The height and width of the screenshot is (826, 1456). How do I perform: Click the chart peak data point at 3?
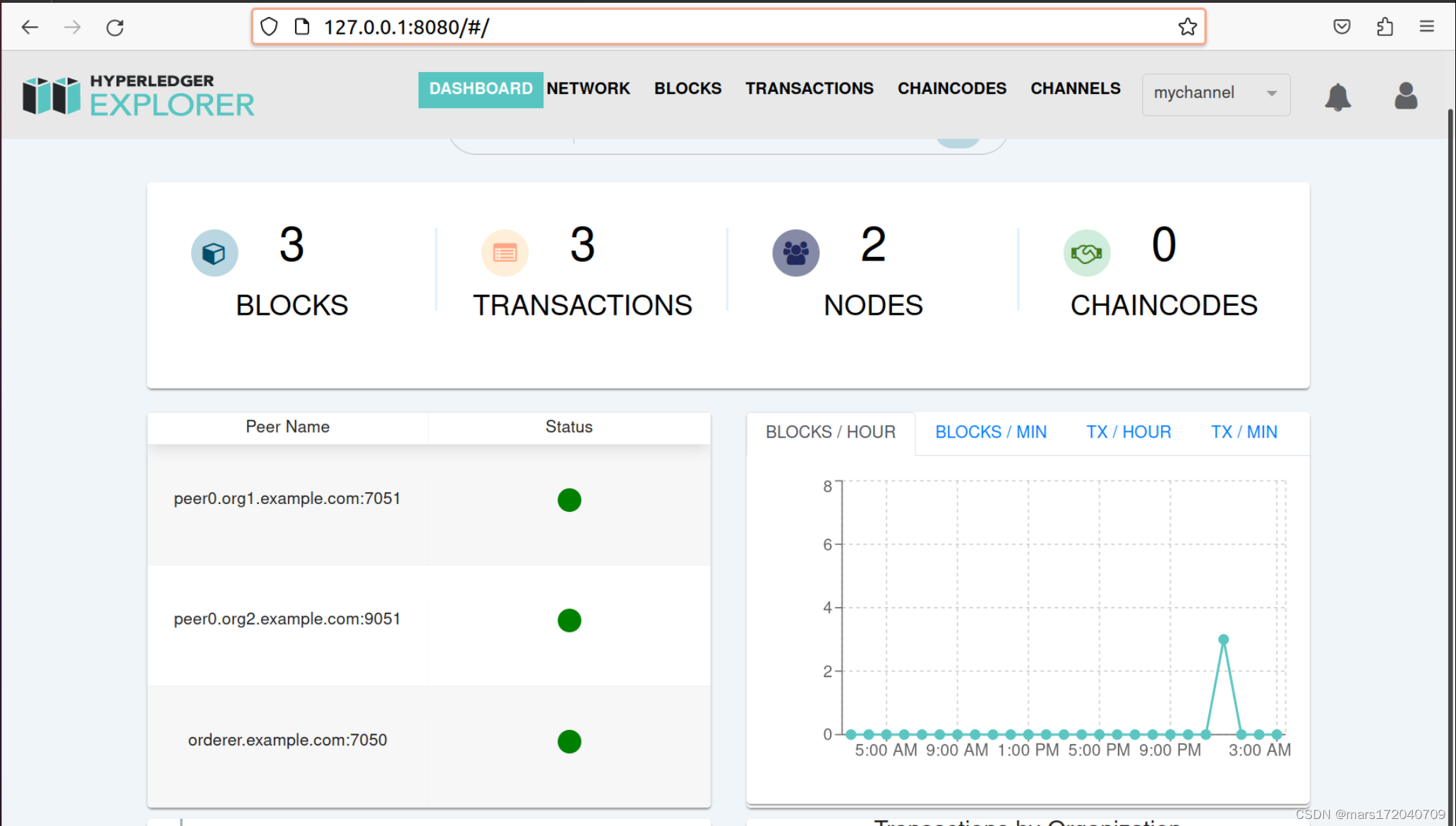point(1223,640)
